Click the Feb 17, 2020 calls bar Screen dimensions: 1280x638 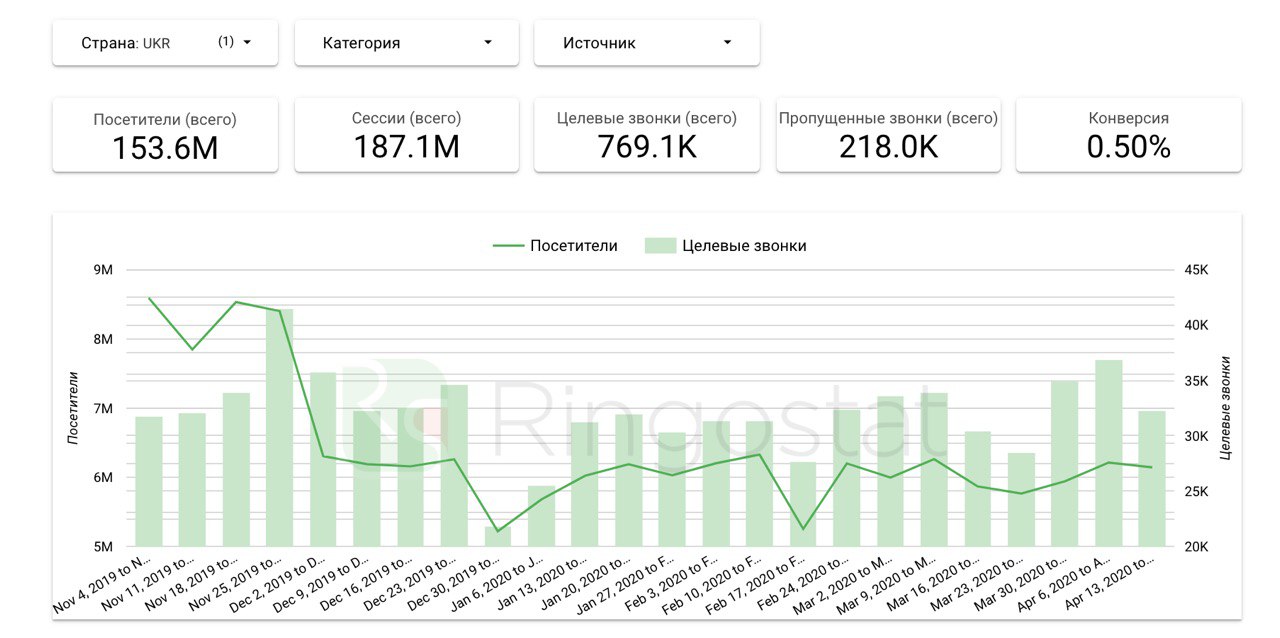pos(803,505)
